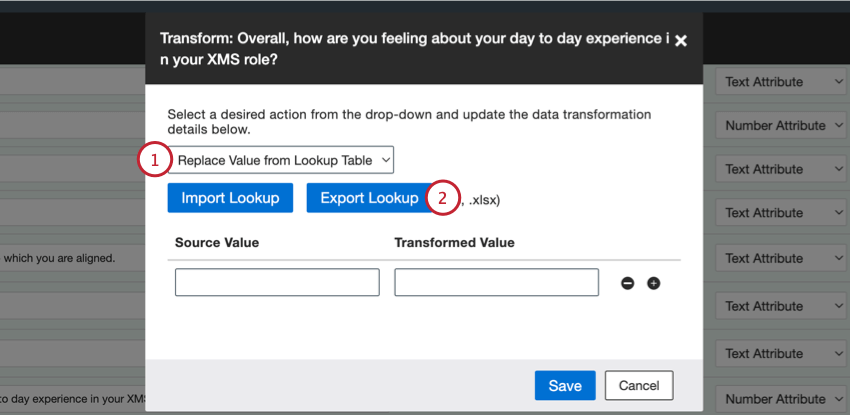Close the Transform dialog with the X
Viewport: 850px width, 415px height.
681,40
